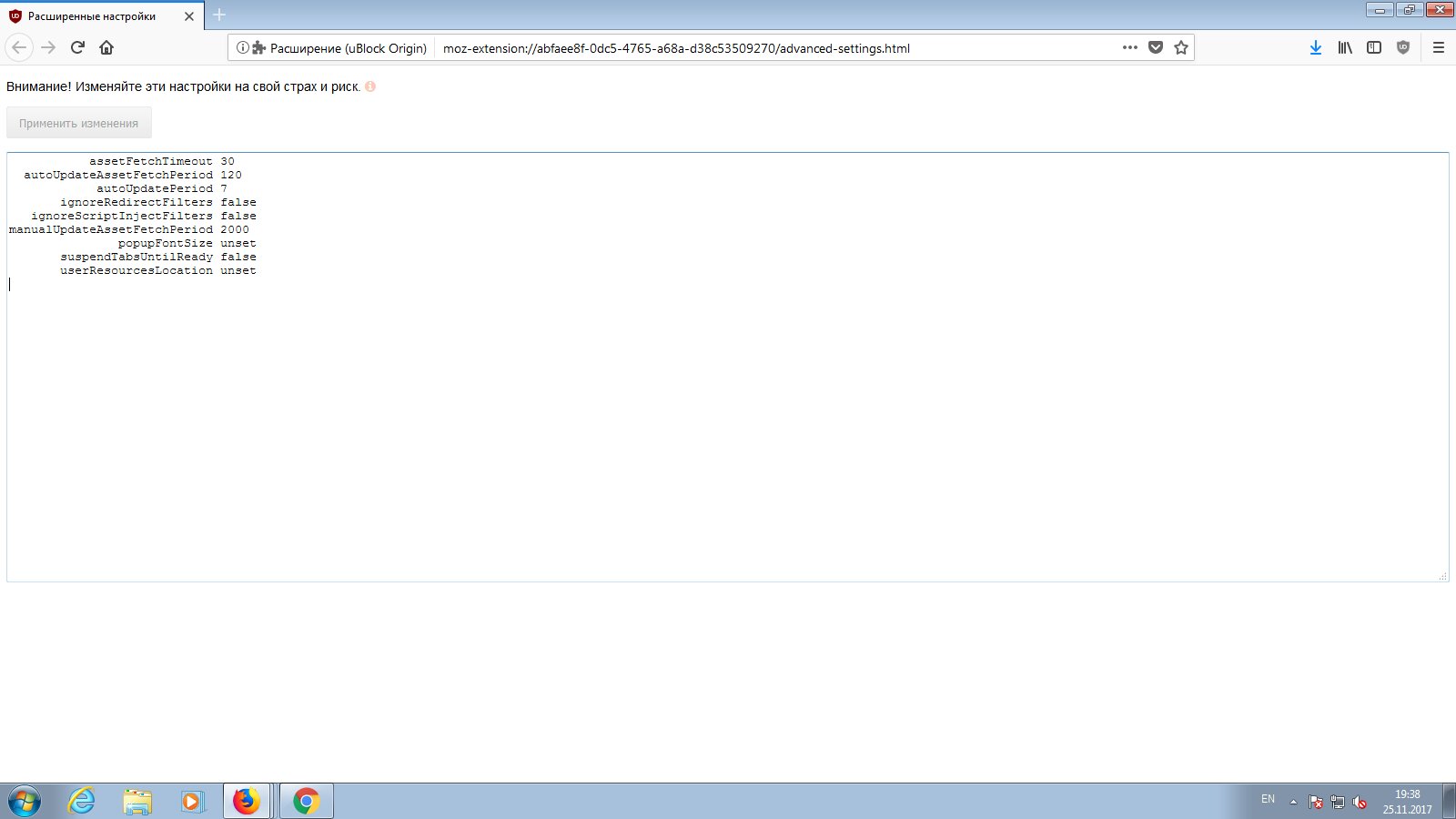The width and height of the screenshot is (1456, 819).
Task: Click the Применить изменения button
Action: (x=79, y=123)
